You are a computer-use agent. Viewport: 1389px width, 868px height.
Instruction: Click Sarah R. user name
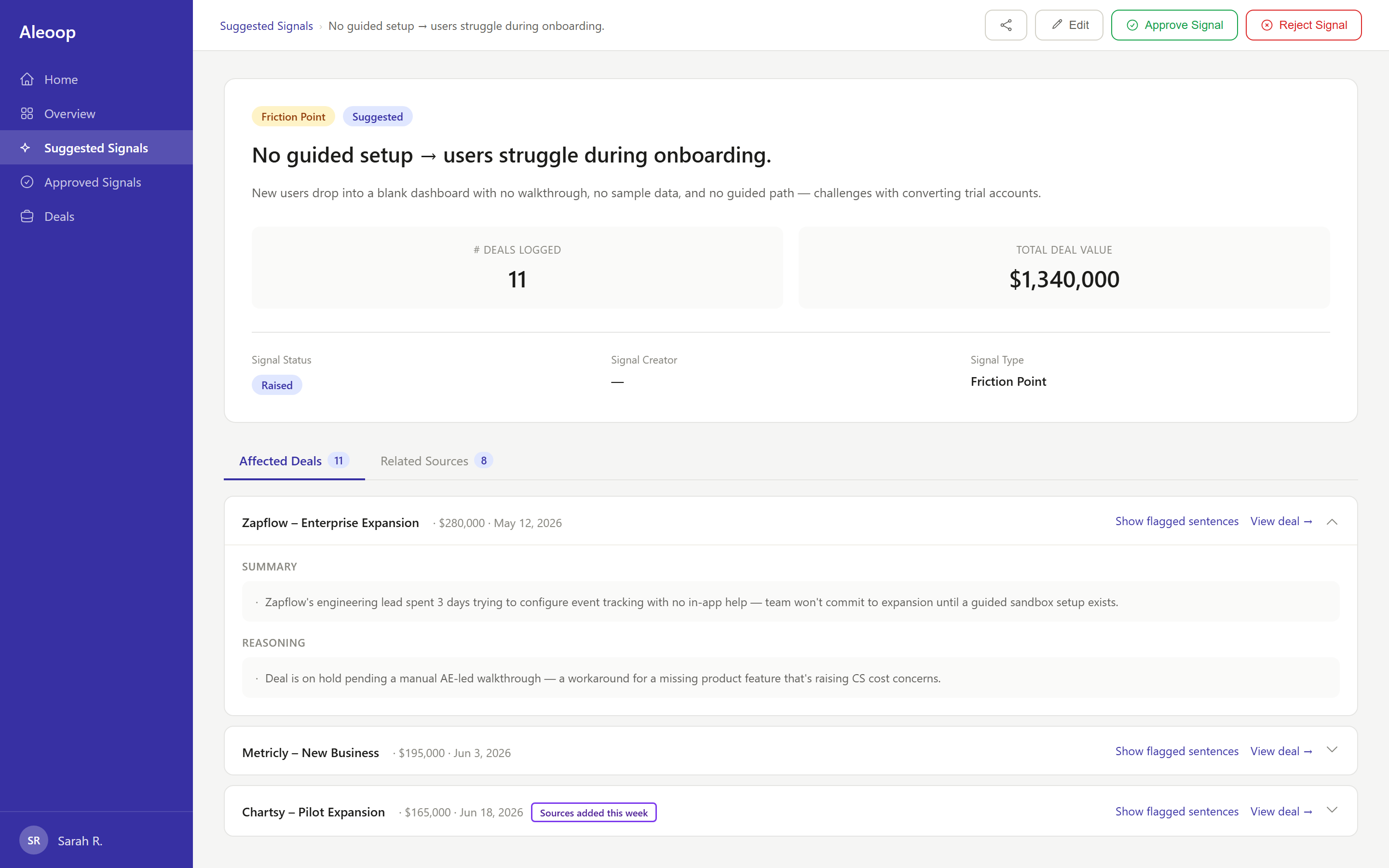pyautogui.click(x=81, y=841)
